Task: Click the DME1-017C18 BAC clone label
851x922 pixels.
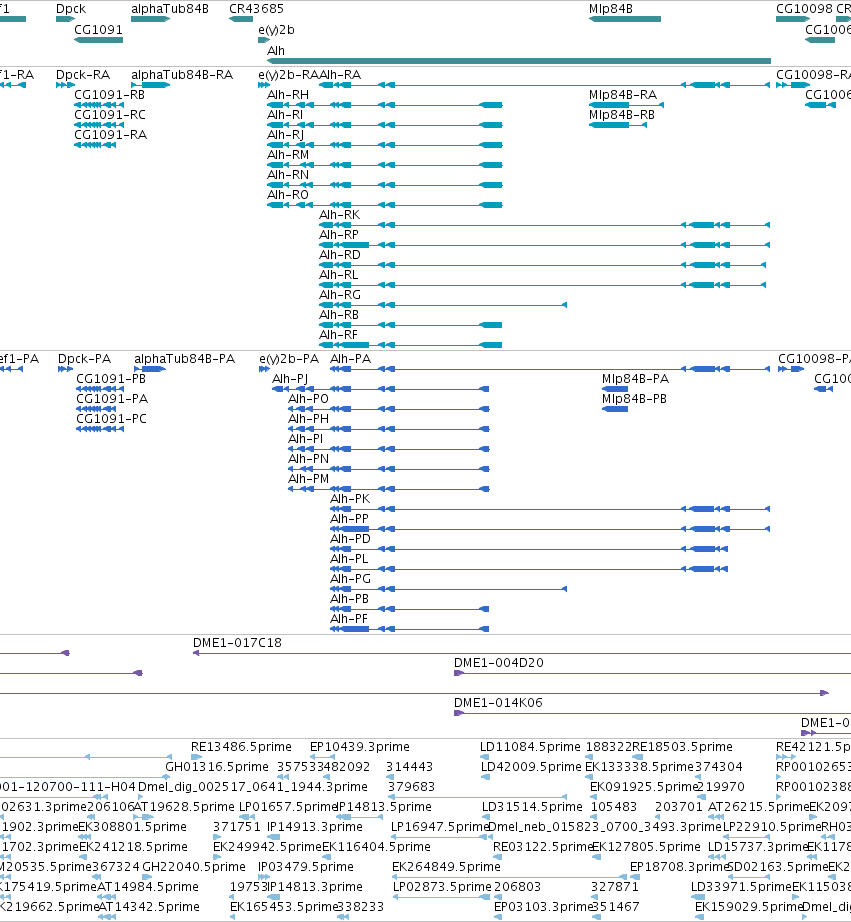Action: tap(237, 643)
